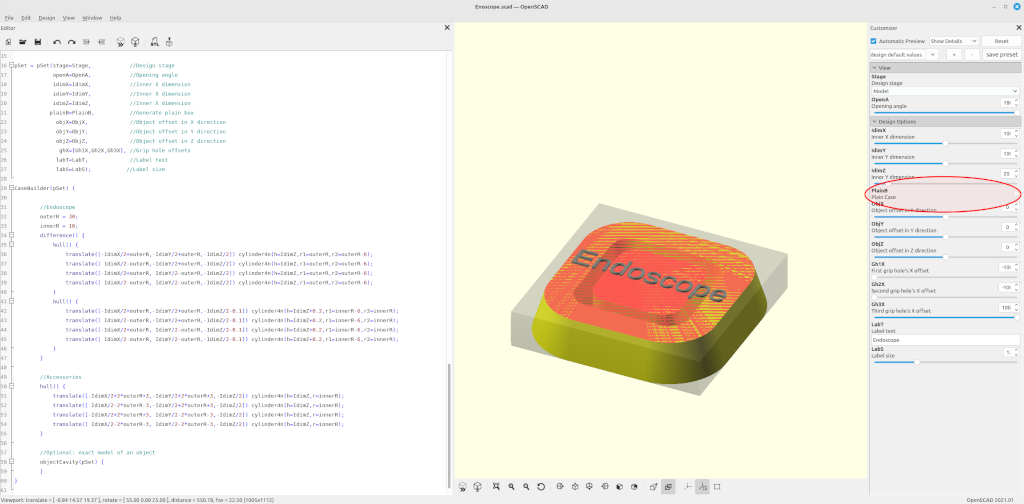
Task: Click the Export as STL icon
Action: click(x=154, y=42)
